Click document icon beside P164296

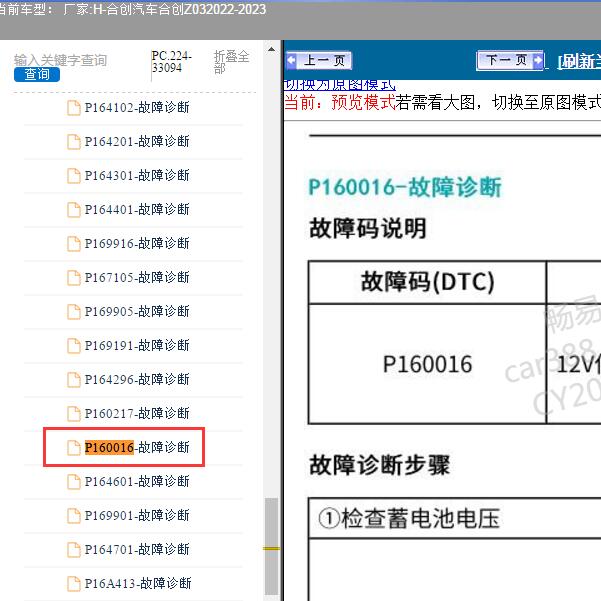click(74, 379)
